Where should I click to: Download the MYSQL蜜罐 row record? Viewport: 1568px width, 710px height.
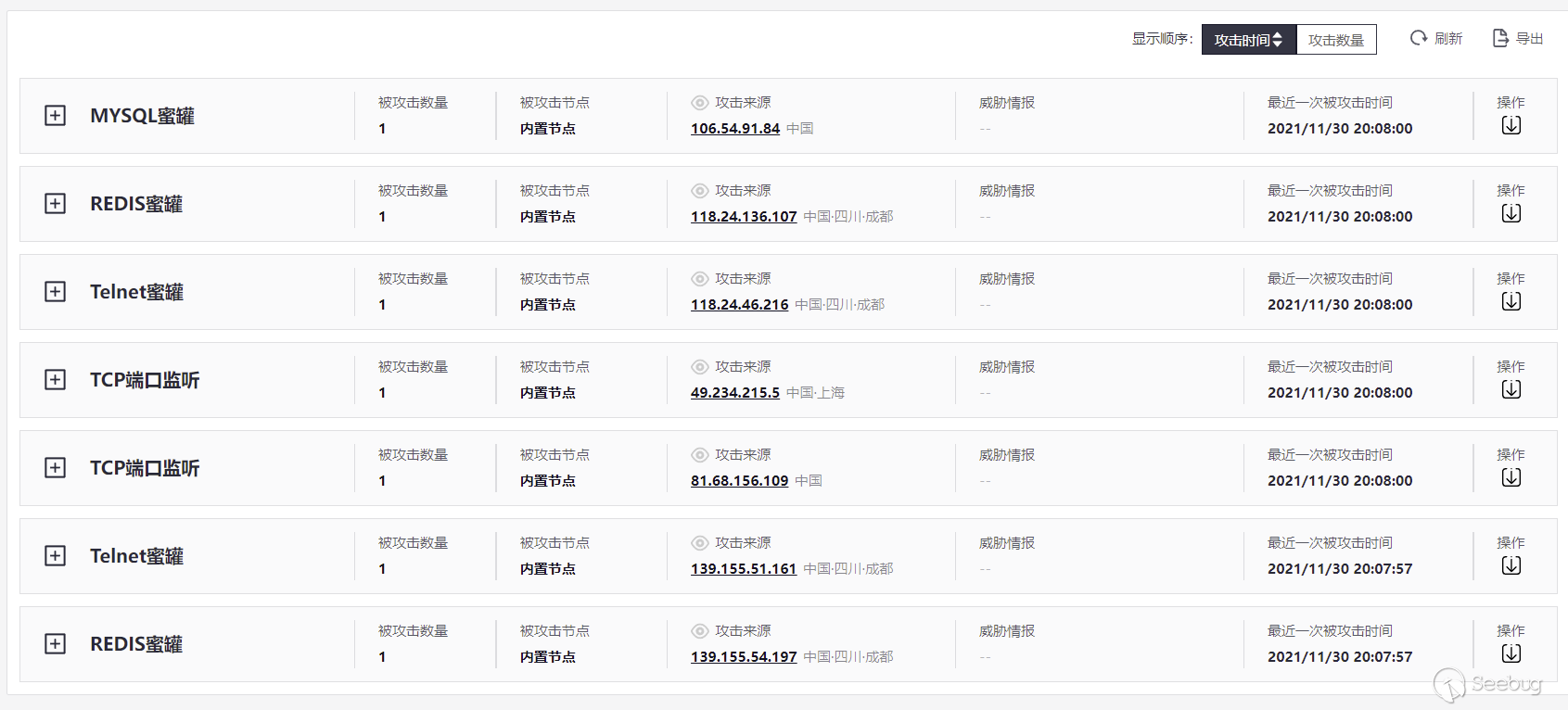(1511, 125)
